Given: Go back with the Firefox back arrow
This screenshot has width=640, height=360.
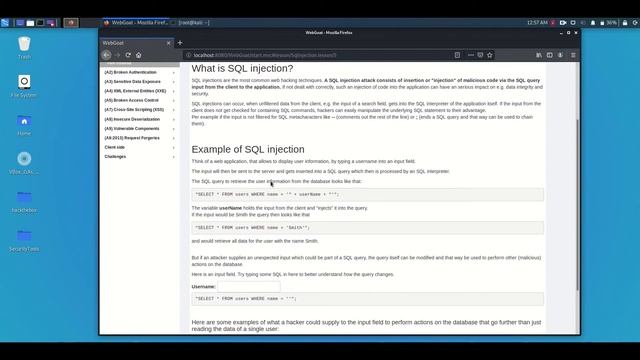Looking at the screenshot, I should pos(107,55).
